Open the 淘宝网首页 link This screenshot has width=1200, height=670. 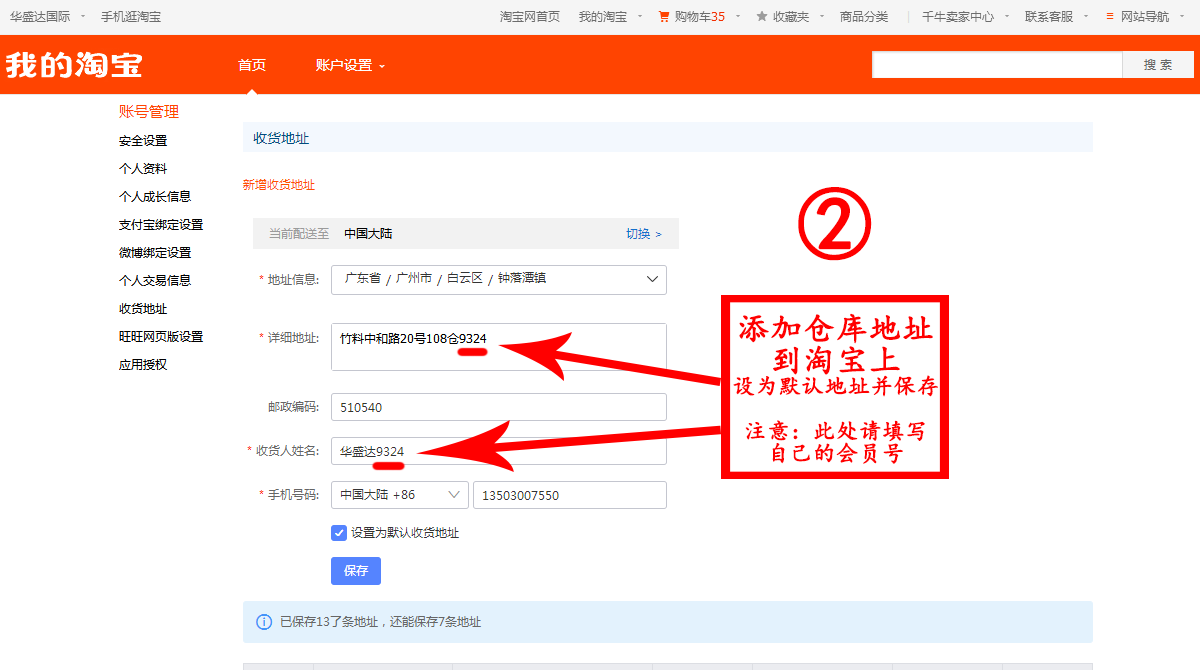pos(530,16)
